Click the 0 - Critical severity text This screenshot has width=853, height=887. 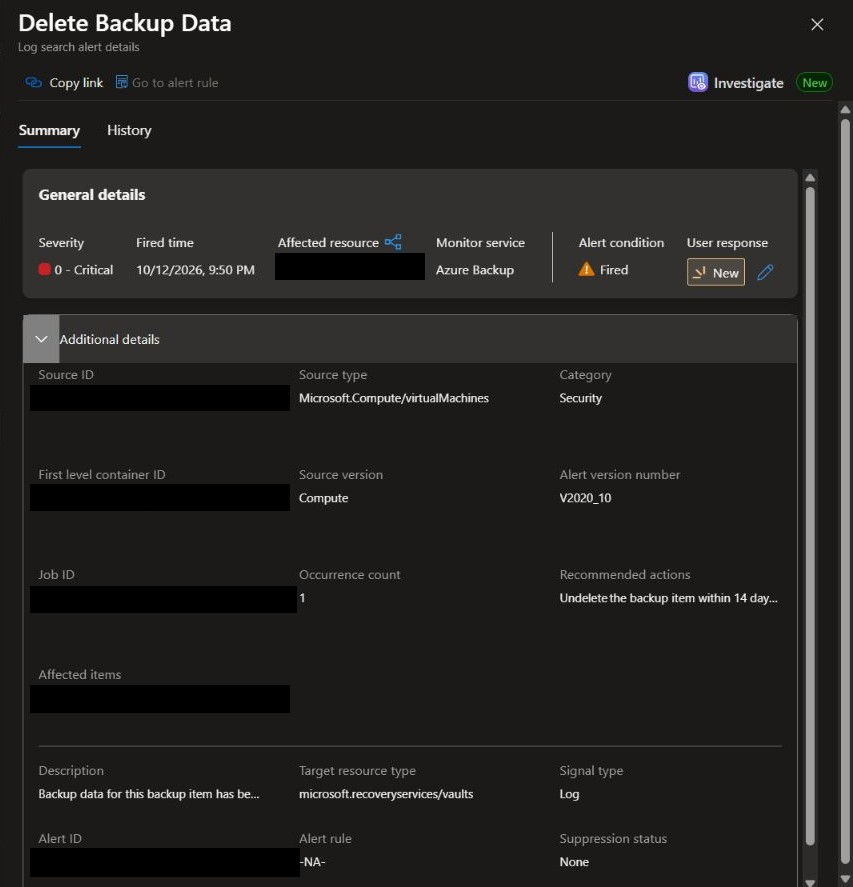point(84,270)
